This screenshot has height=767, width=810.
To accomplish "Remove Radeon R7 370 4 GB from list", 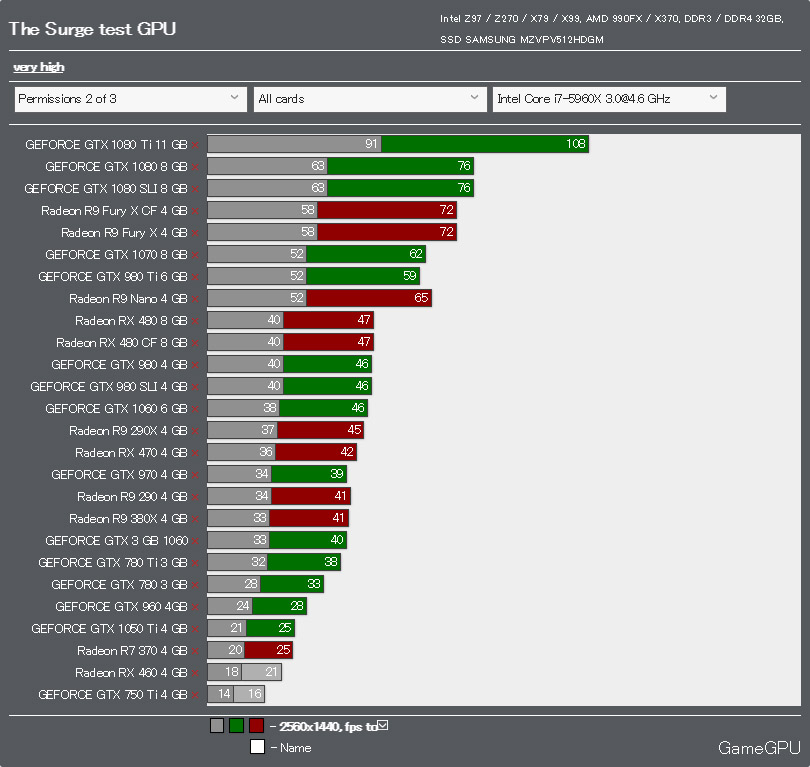I will click(x=195, y=651).
